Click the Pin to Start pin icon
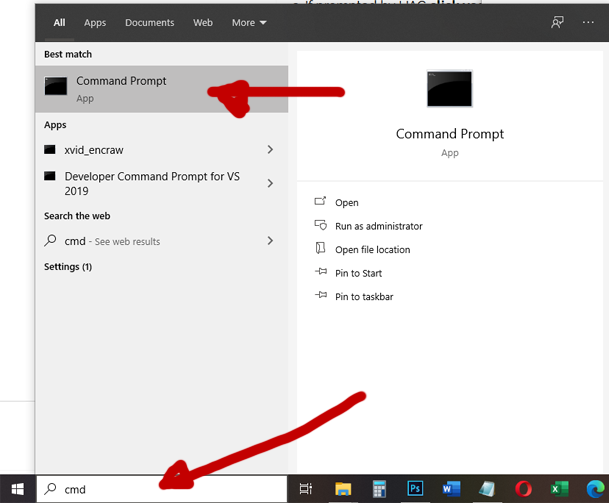609x503 pixels. (x=320, y=271)
